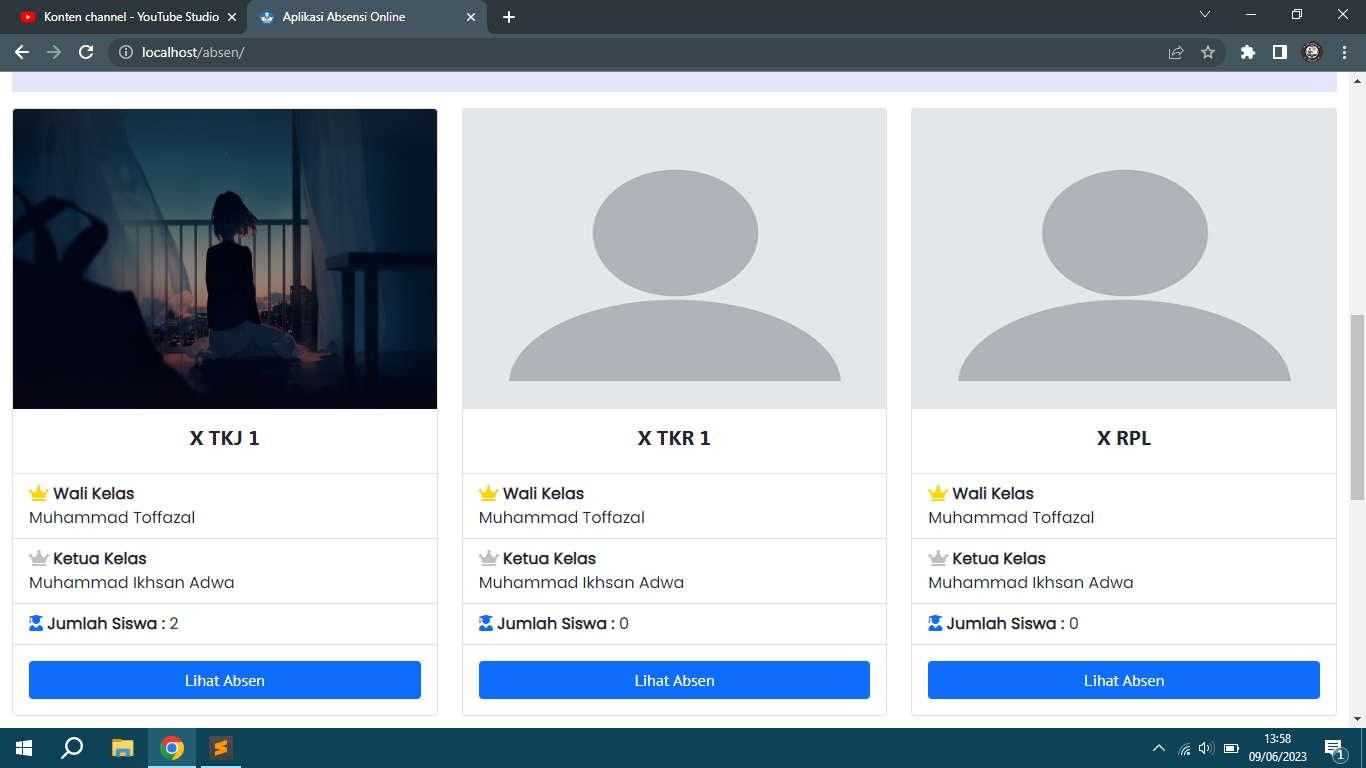Image resolution: width=1366 pixels, height=768 pixels.
Task: Click the site information icon before the URL
Action: coord(126,52)
